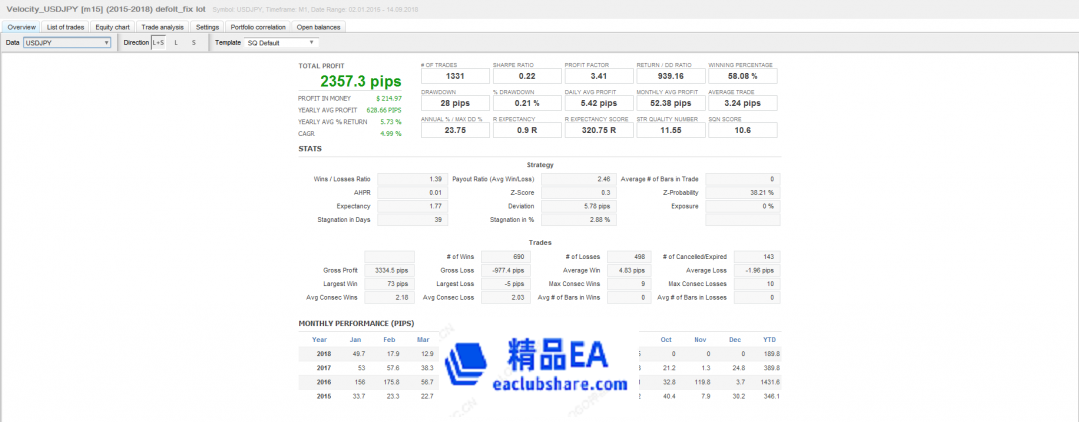The height and width of the screenshot is (422, 1079).
Task: Select L+S direction toggle
Action: 158,43
